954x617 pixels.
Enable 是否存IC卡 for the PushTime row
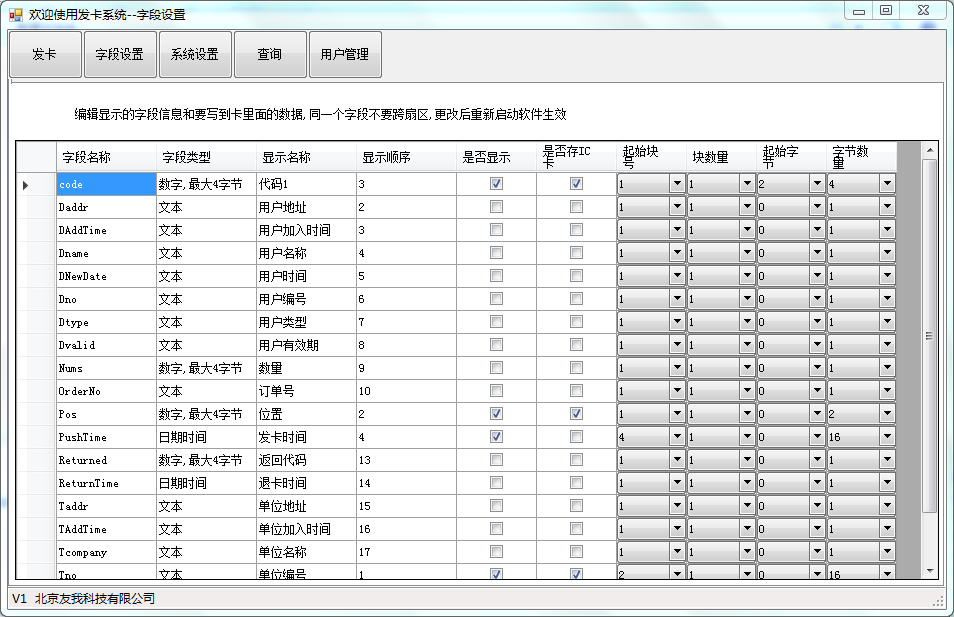coord(576,436)
